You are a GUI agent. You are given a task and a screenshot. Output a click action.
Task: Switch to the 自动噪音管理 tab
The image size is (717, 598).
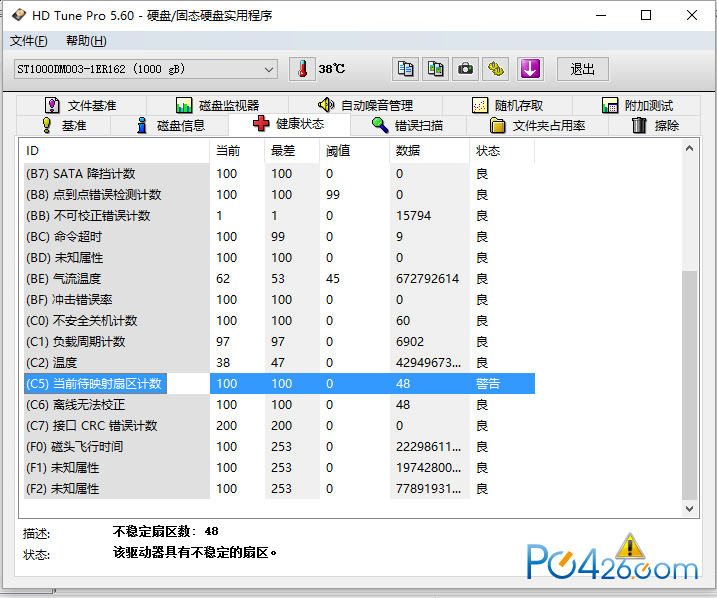365,106
